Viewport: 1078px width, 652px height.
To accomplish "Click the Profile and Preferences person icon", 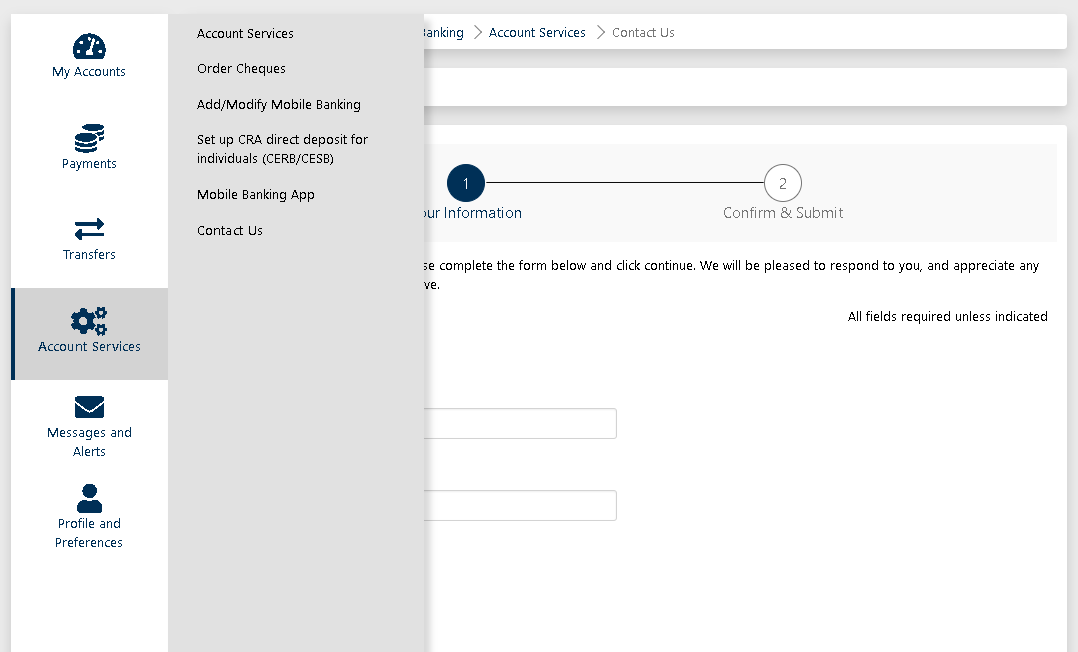I will click(x=89, y=498).
